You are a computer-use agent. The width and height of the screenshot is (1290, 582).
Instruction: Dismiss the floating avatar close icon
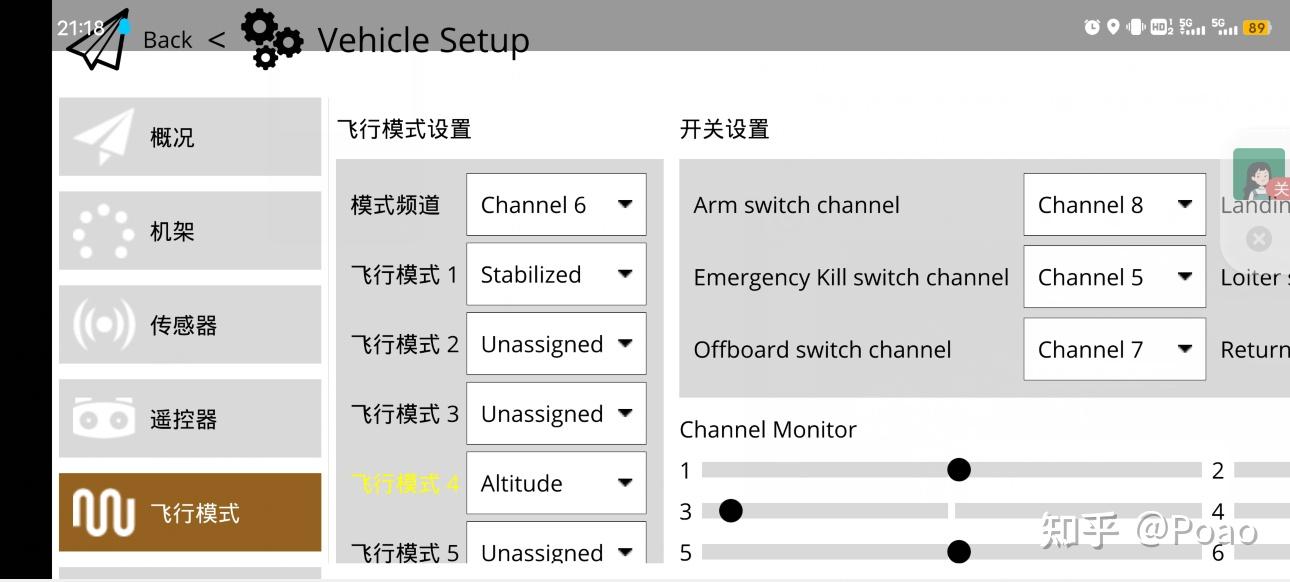point(1259,239)
